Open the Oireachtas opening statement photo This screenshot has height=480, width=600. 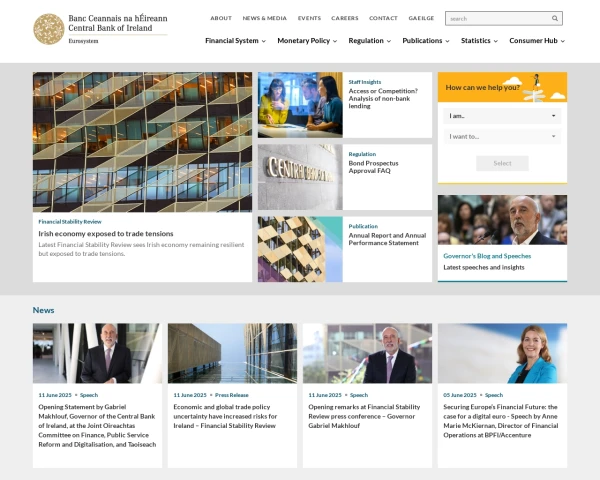[97, 353]
